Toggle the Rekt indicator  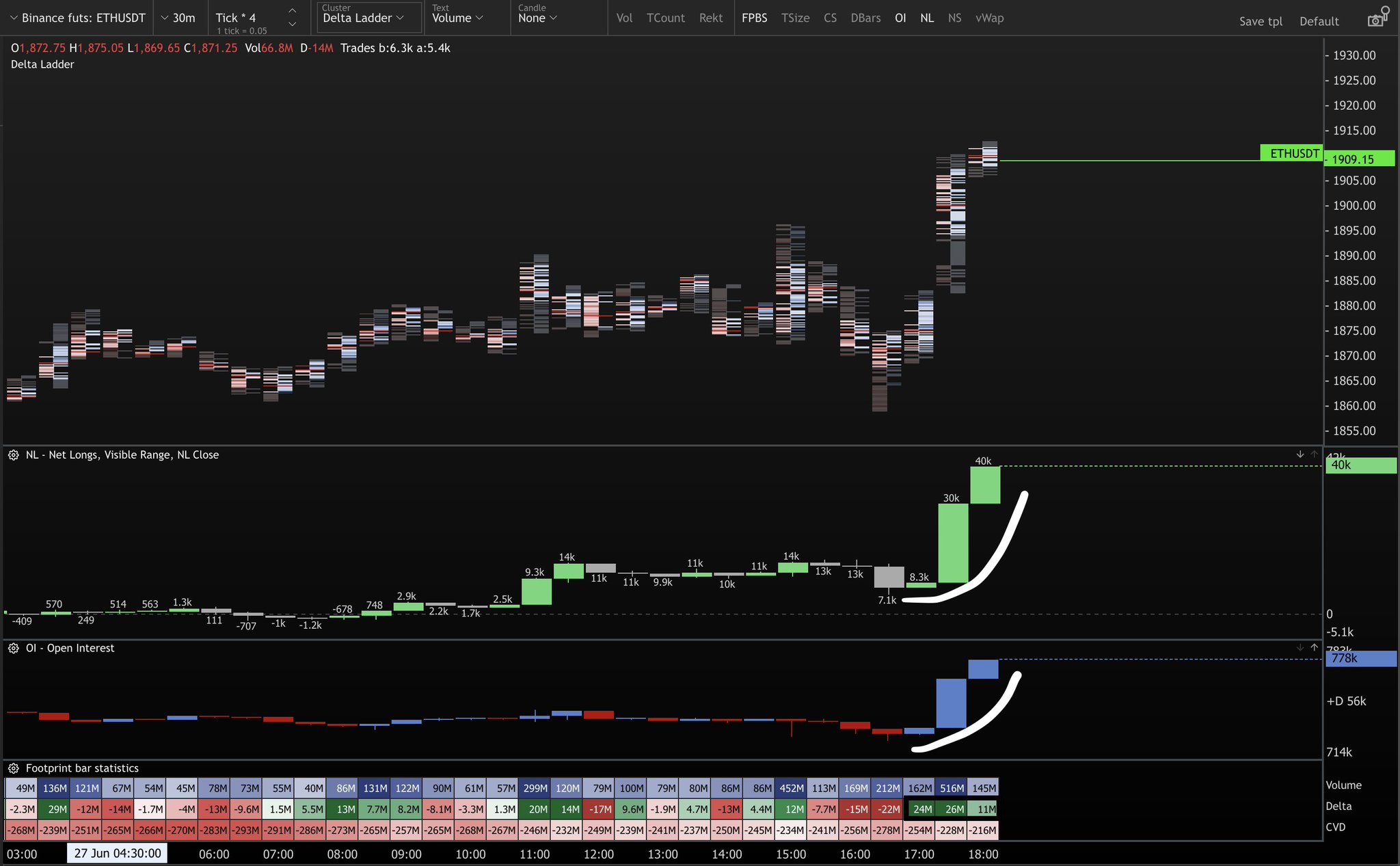coord(711,18)
